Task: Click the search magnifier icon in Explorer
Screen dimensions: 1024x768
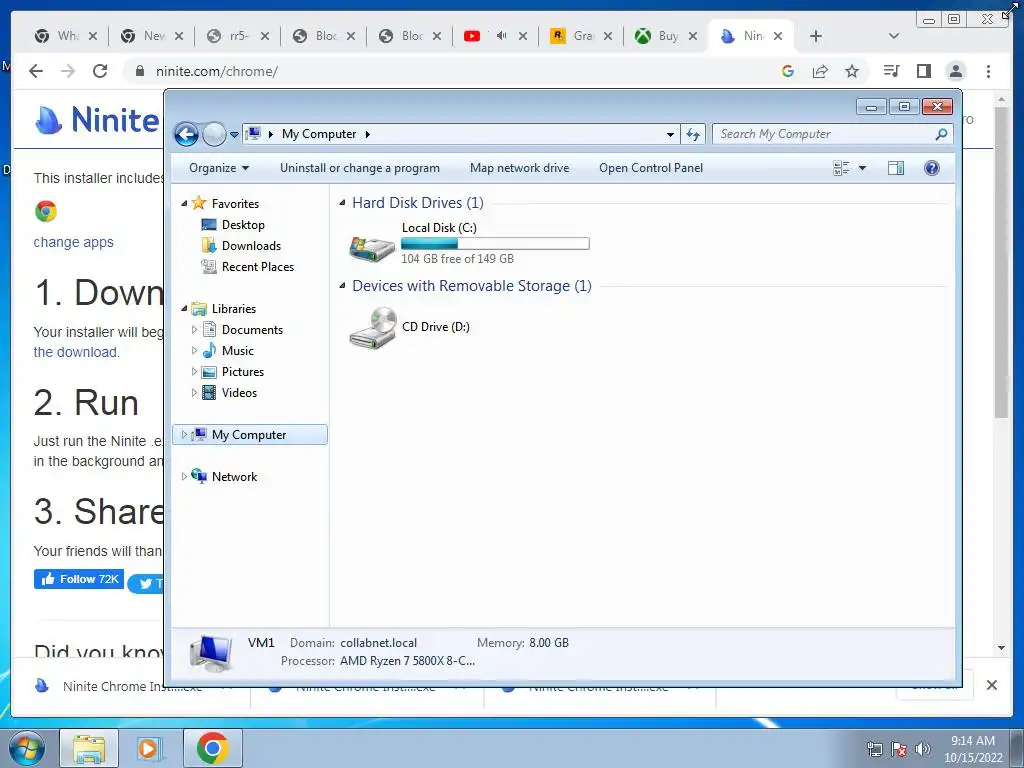Action: [x=941, y=134]
